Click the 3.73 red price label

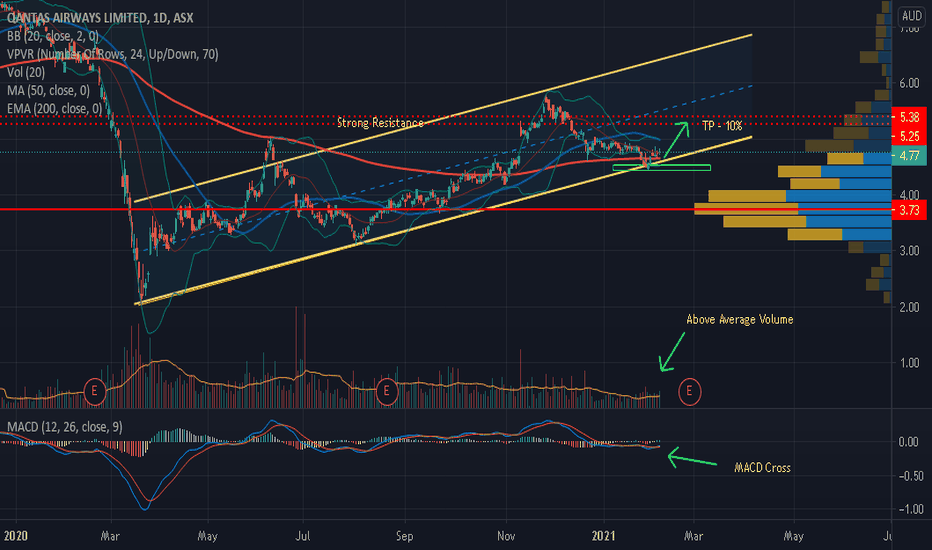(909, 210)
